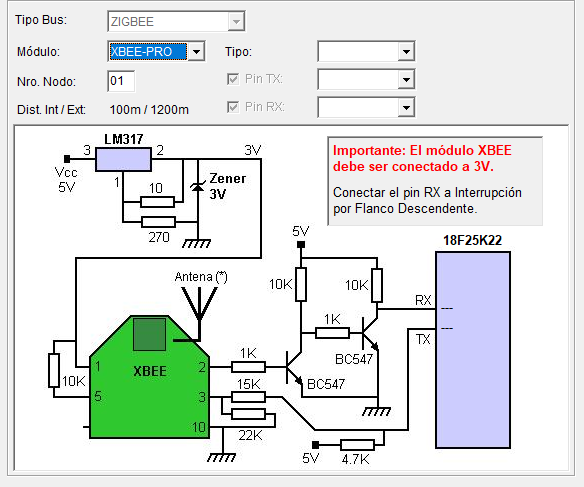Toggle the Pin RX checkbox
584x487 pixels.
point(233,107)
